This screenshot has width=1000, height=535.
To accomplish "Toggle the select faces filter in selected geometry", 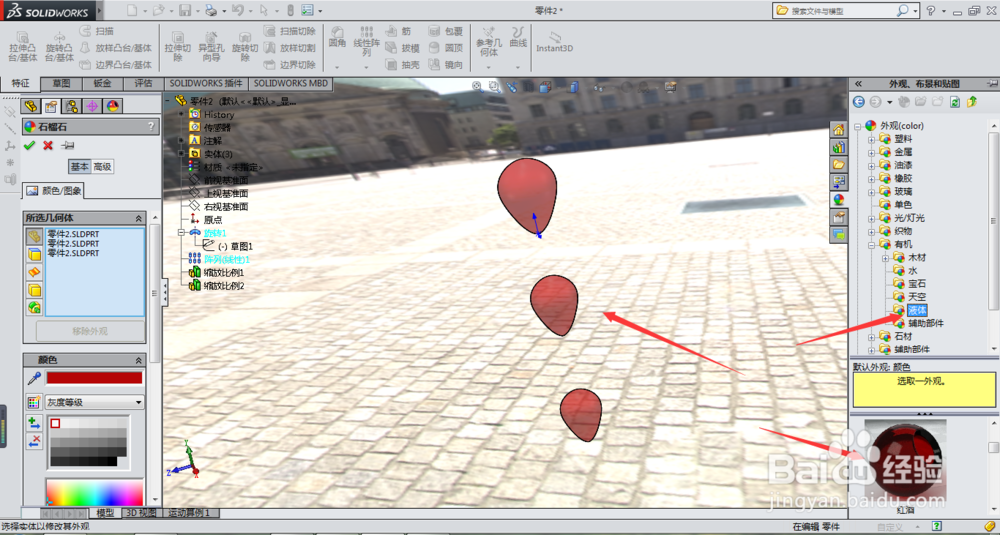I will (34, 255).
